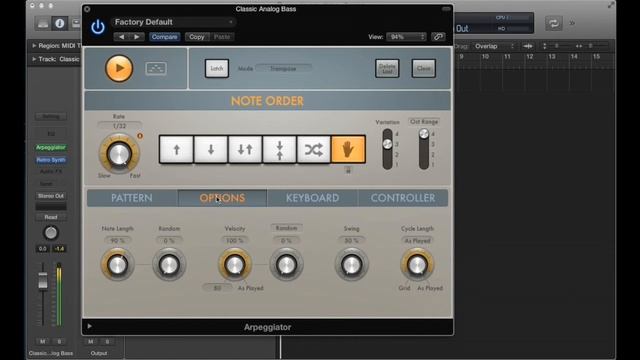Toggle cycle mode icon in Logic control bar

[x=553, y=23]
